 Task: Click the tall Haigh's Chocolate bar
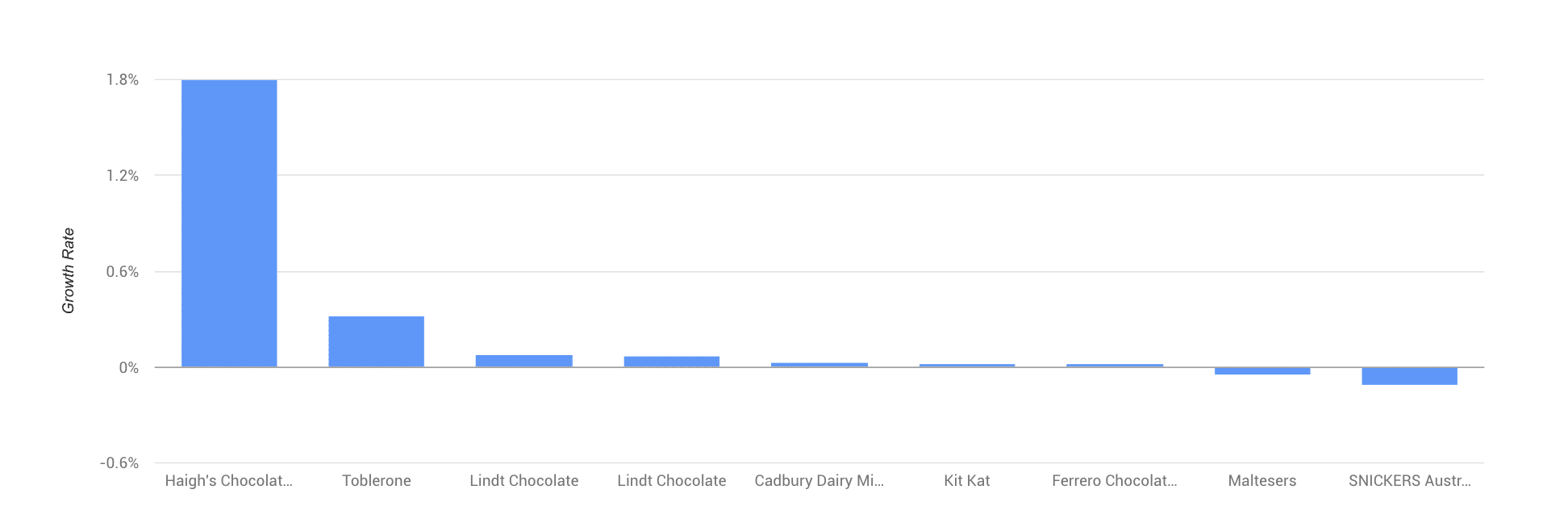tap(229, 224)
